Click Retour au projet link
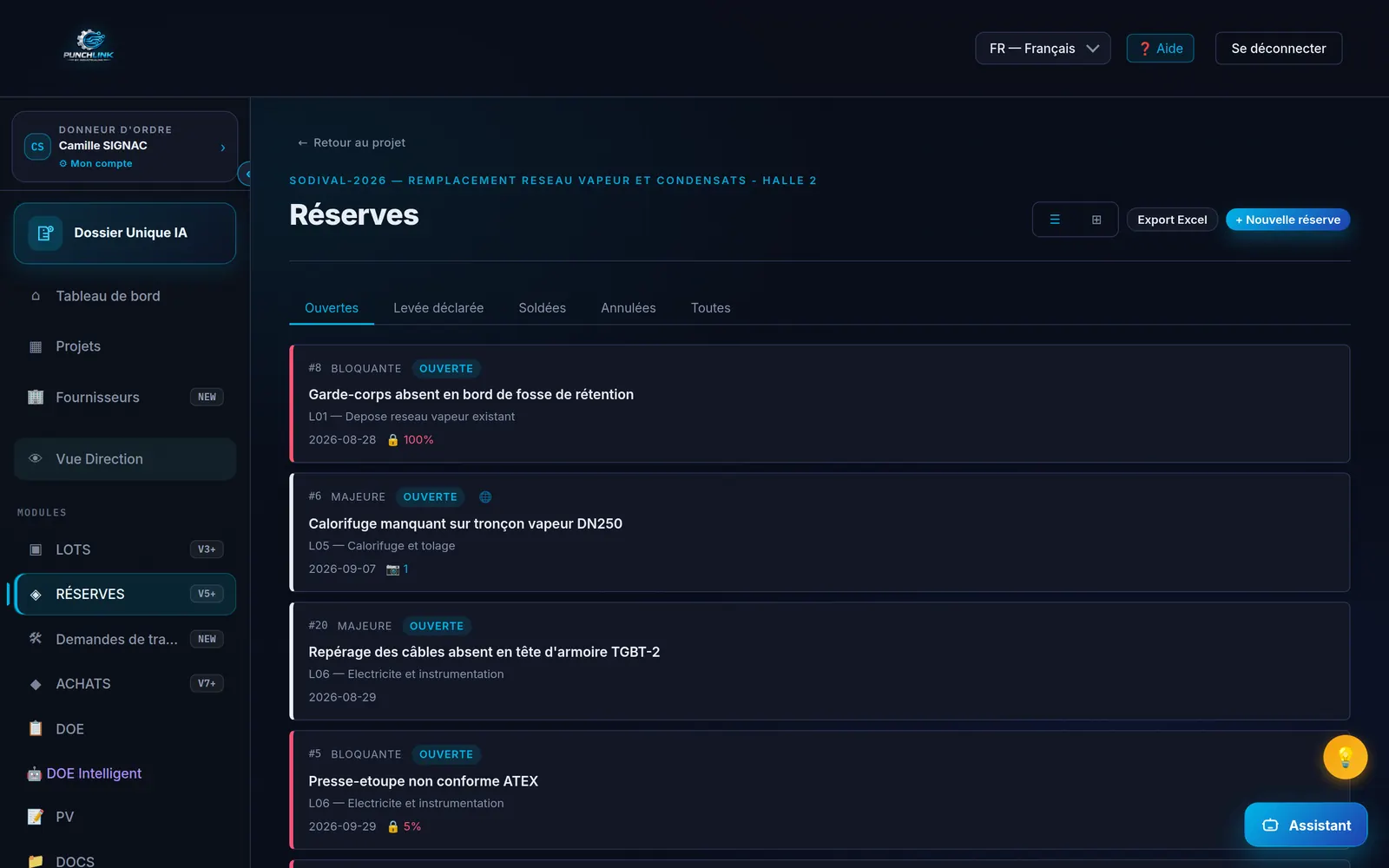The height and width of the screenshot is (868, 1389). click(x=352, y=142)
